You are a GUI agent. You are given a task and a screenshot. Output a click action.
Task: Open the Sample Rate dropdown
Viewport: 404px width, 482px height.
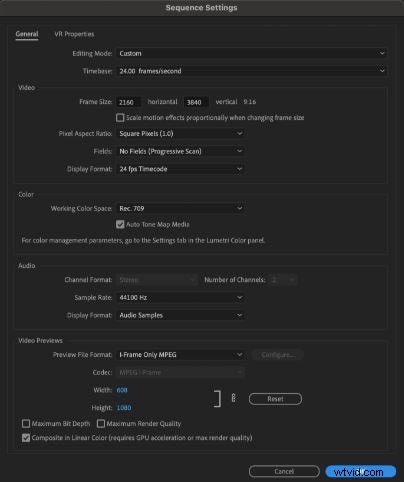(x=180, y=298)
